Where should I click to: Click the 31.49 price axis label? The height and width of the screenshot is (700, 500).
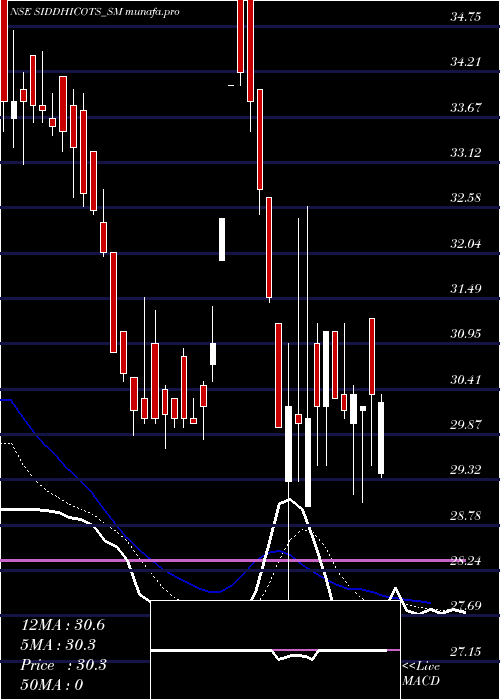[x=466, y=289]
